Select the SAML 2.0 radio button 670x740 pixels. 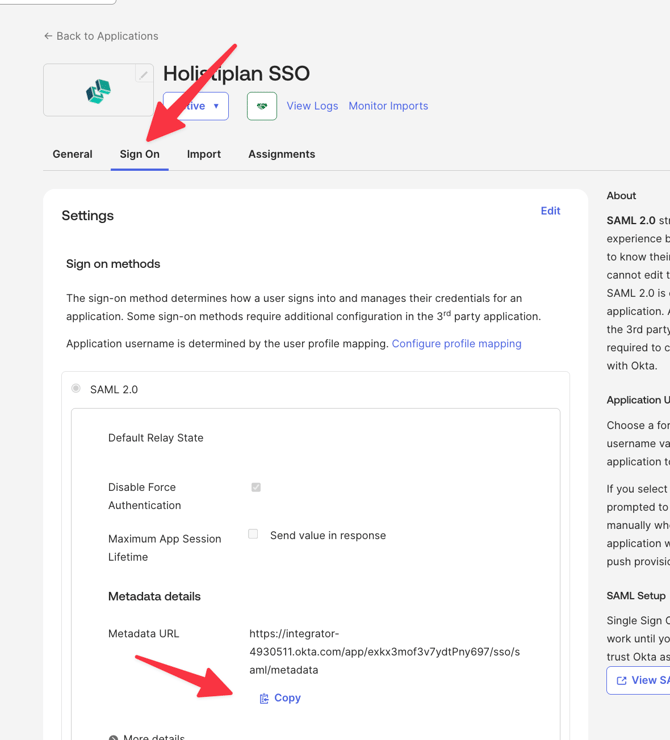pos(76,388)
